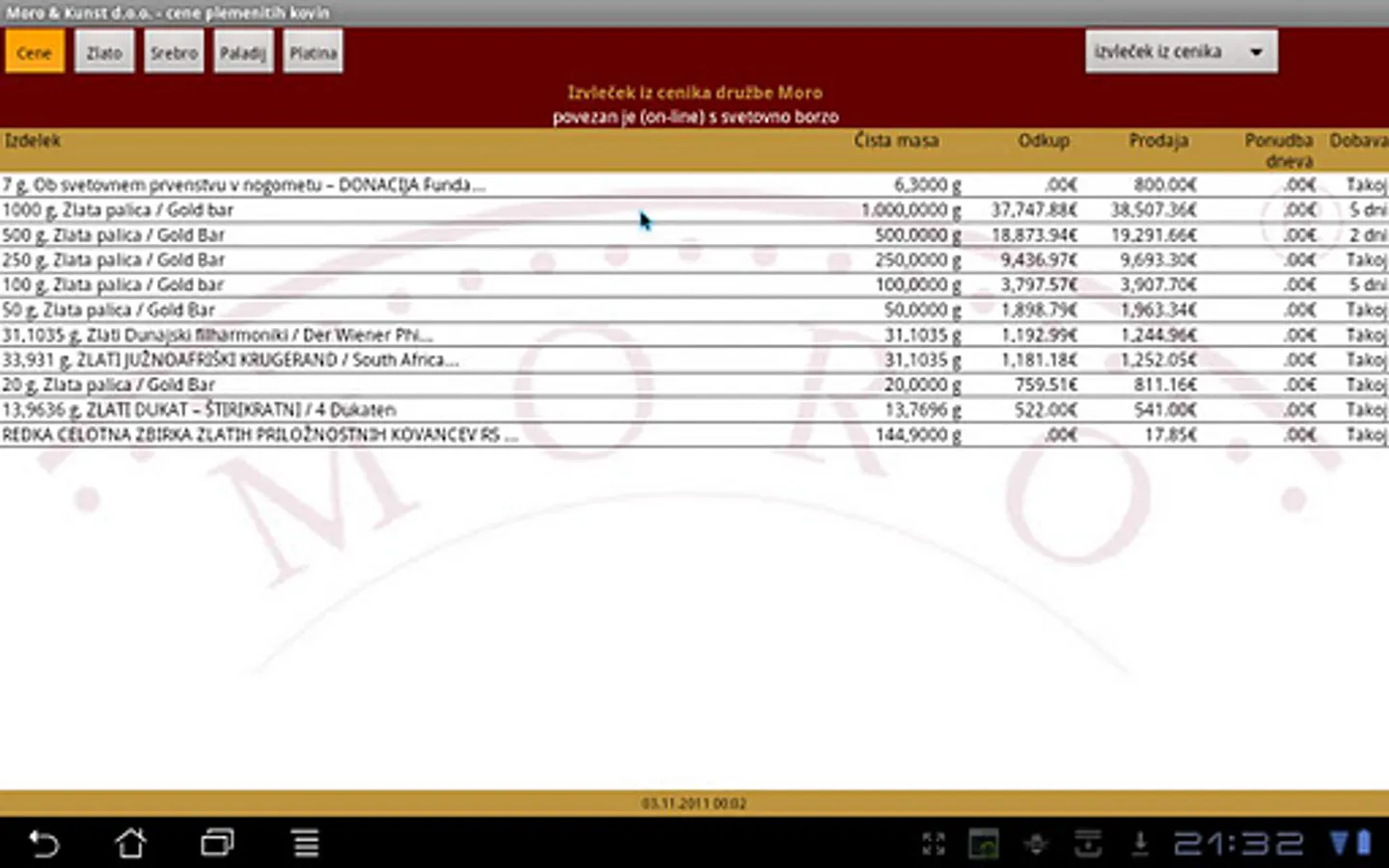
Task: Open the Srebro tab
Action: coord(174,52)
